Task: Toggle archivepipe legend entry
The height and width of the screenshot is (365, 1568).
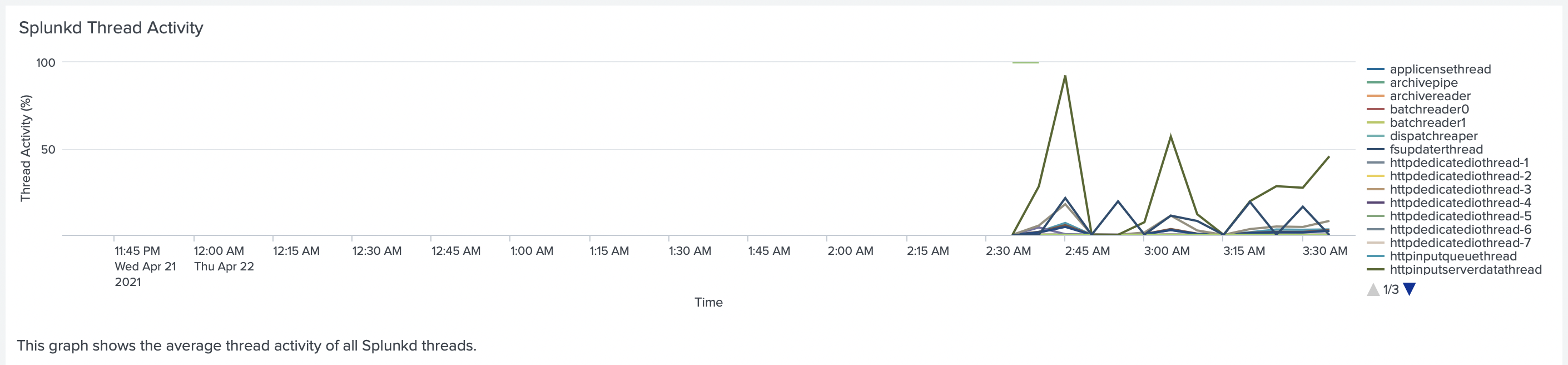Action: point(1424,83)
